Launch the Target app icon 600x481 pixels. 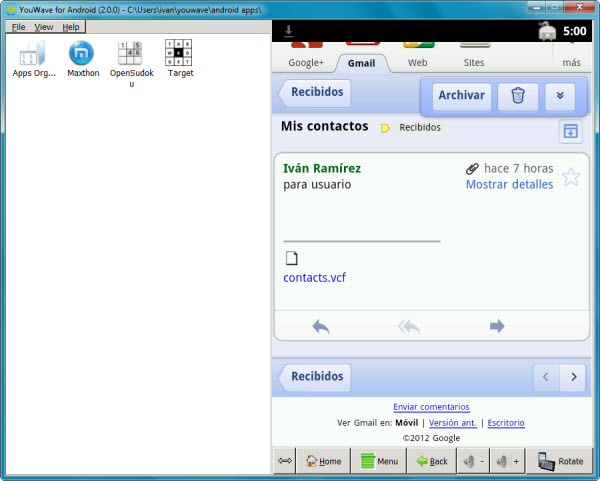coord(180,54)
